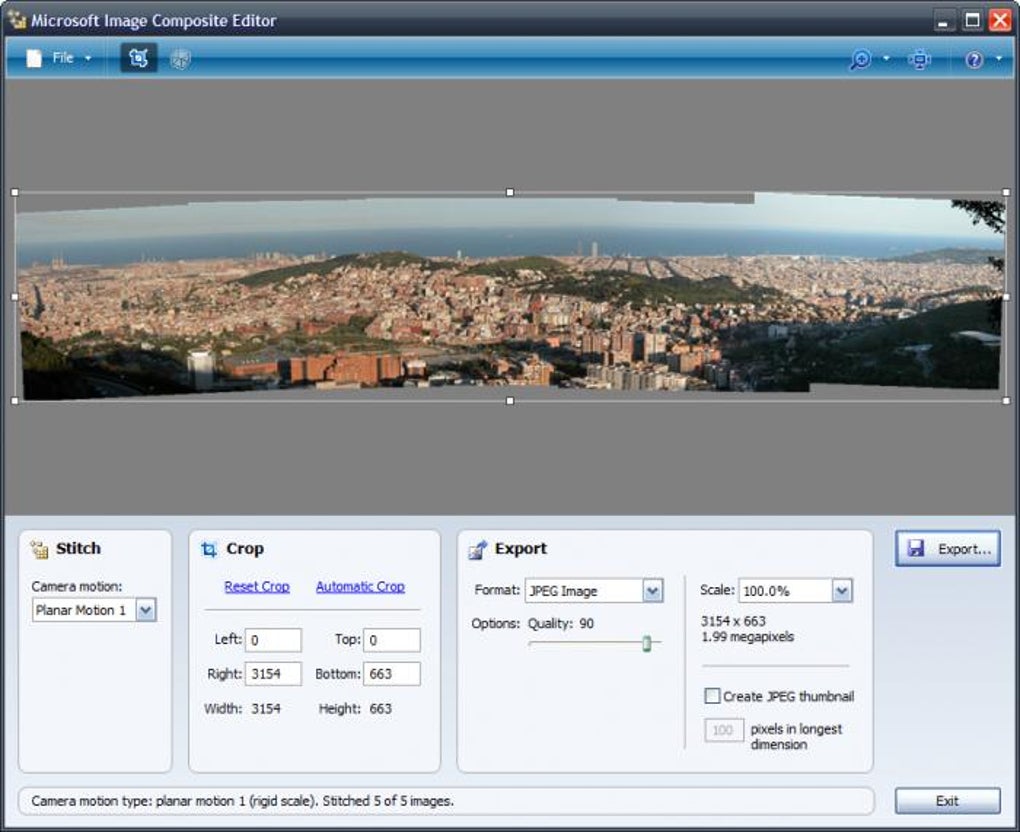Click the Right crop value field

pyautogui.click(x=273, y=674)
